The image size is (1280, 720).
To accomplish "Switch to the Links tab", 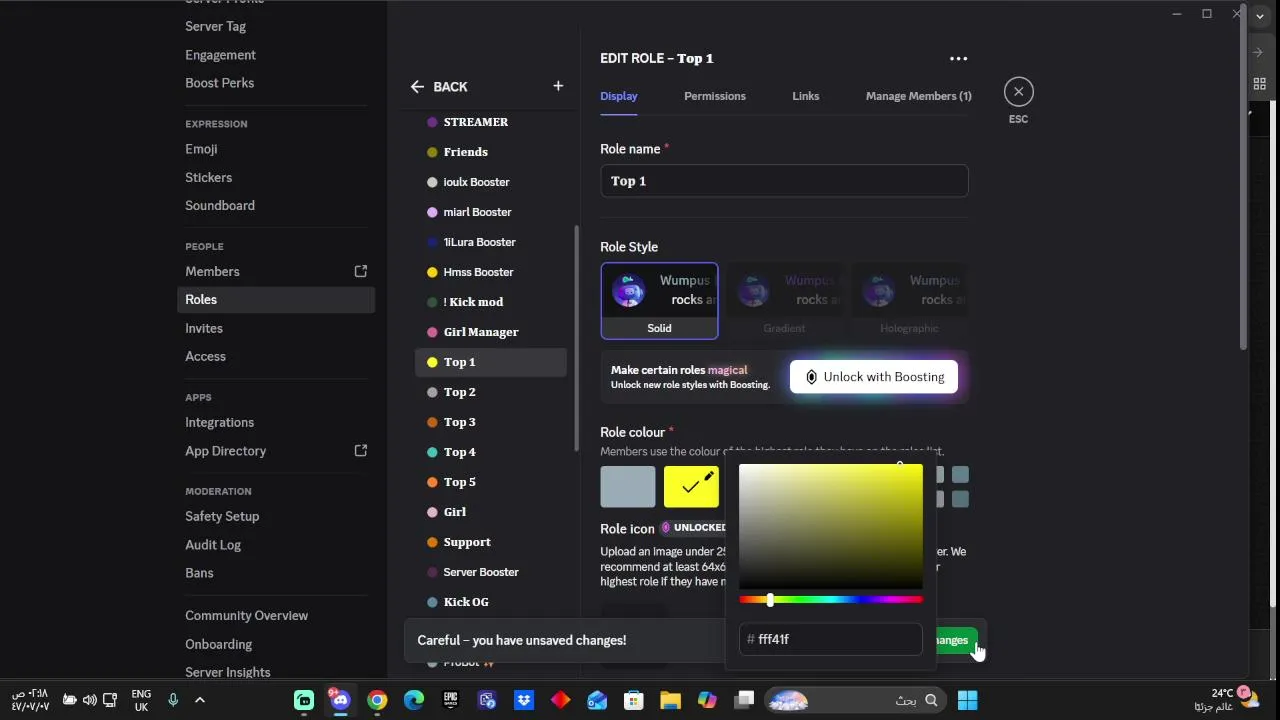I will pyautogui.click(x=806, y=96).
